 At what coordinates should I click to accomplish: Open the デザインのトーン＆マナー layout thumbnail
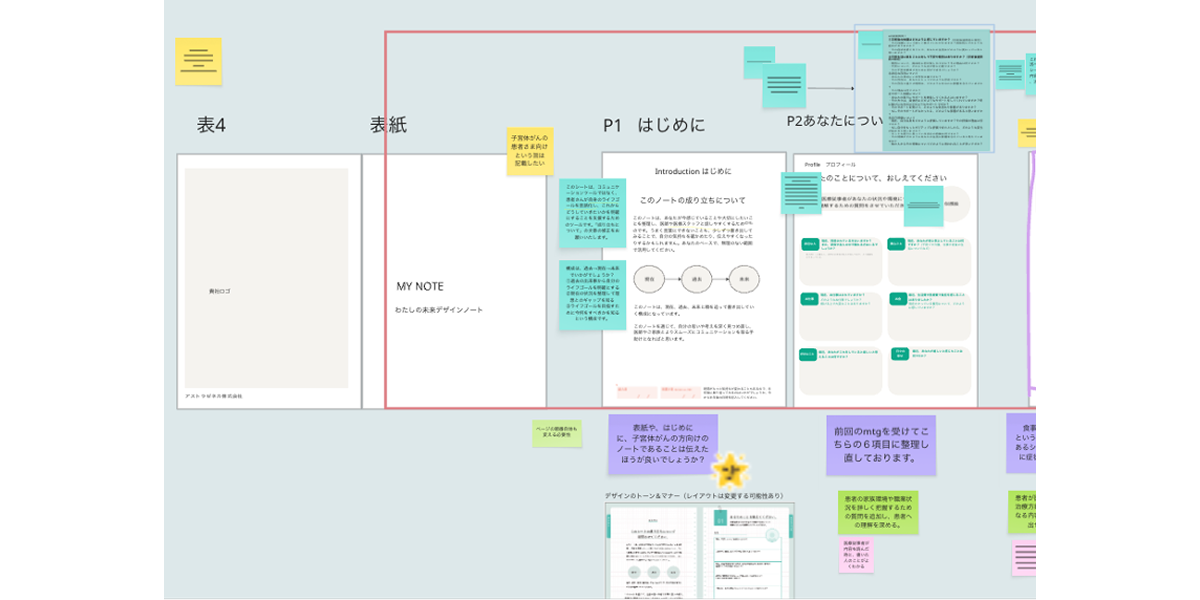pos(699,551)
